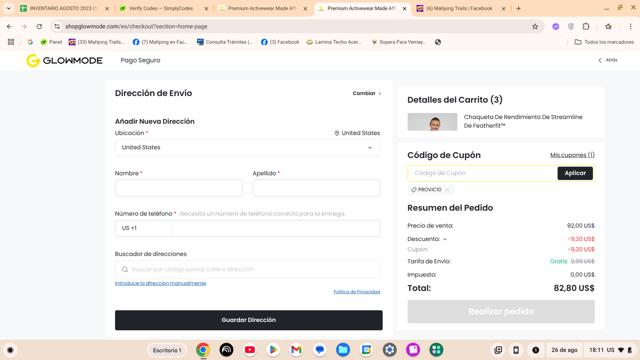Open the Escritorio 1 desk button
The image size is (640, 360).
(x=167, y=350)
